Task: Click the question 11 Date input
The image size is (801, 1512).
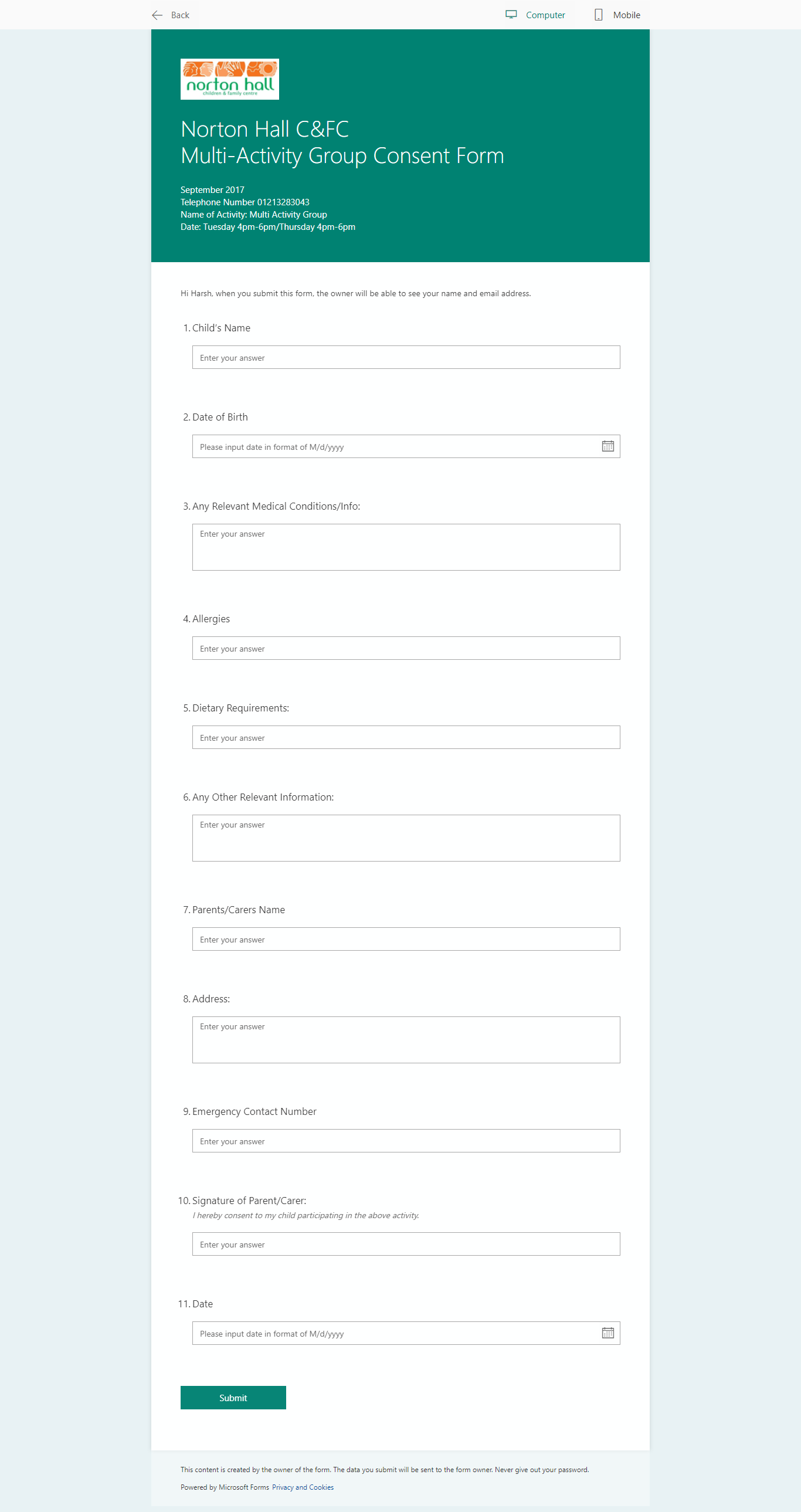Action: (x=406, y=1333)
